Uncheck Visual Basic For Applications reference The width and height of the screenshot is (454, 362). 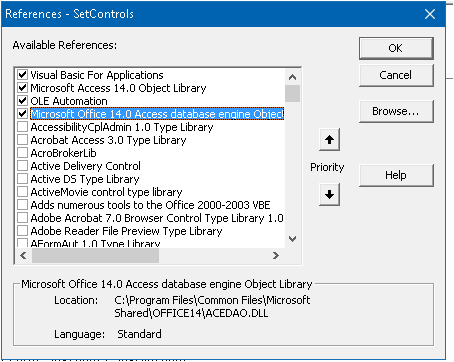click(22, 75)
